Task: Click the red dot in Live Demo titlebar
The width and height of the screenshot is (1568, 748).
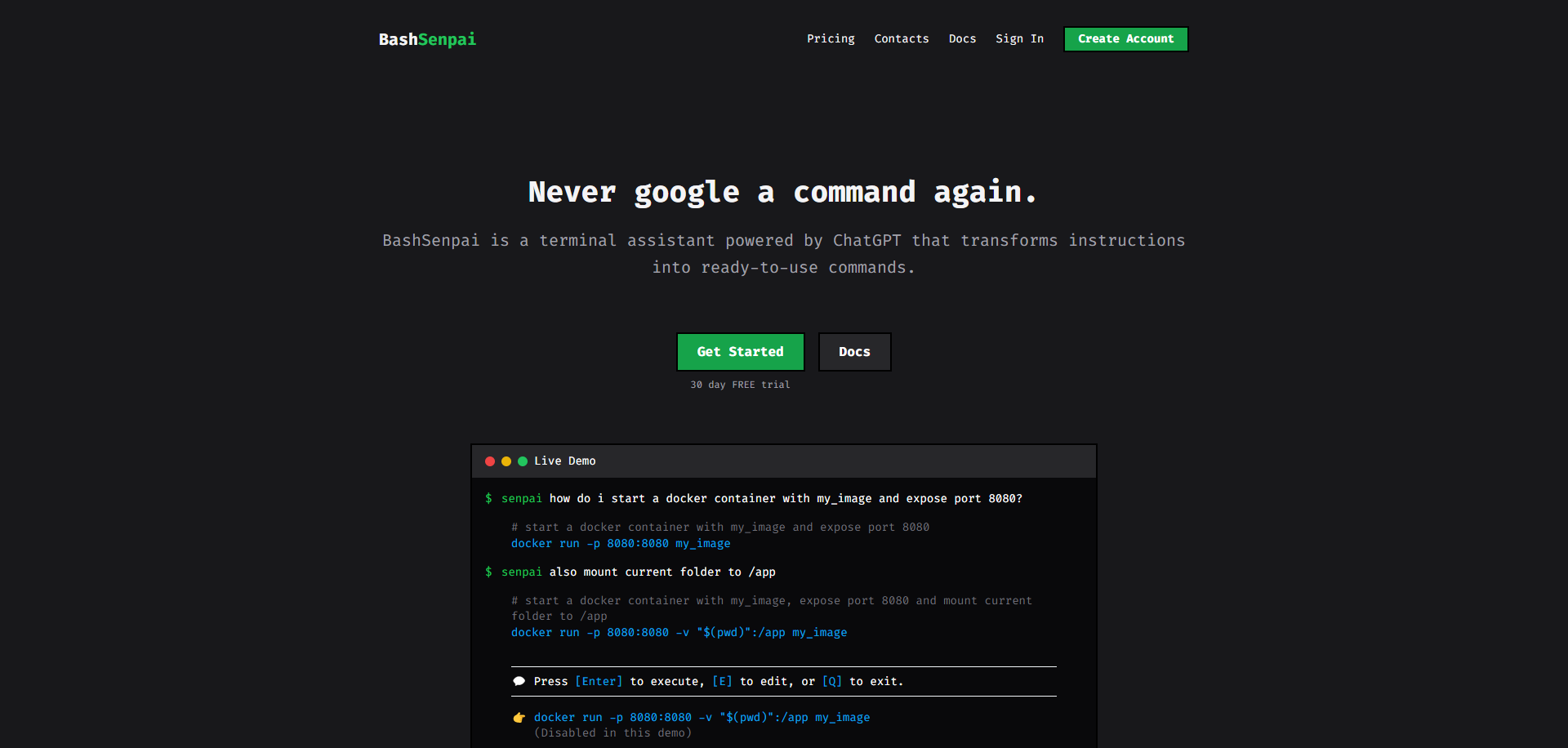Action: (490, 461)
